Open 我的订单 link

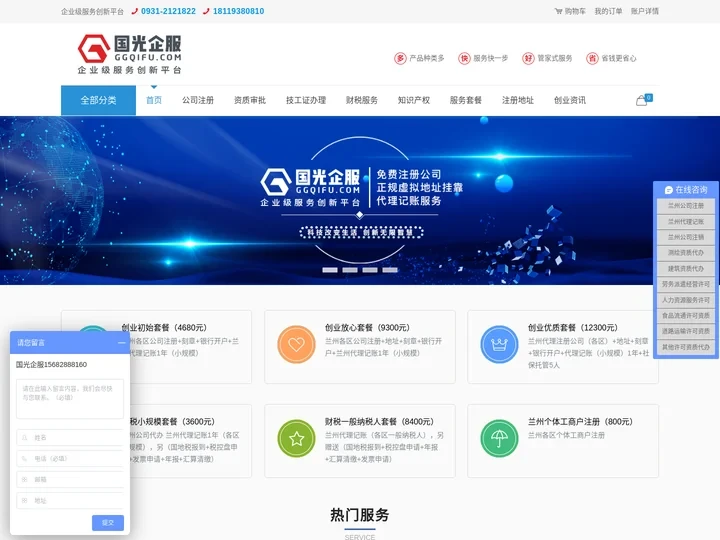pos(608,11)
